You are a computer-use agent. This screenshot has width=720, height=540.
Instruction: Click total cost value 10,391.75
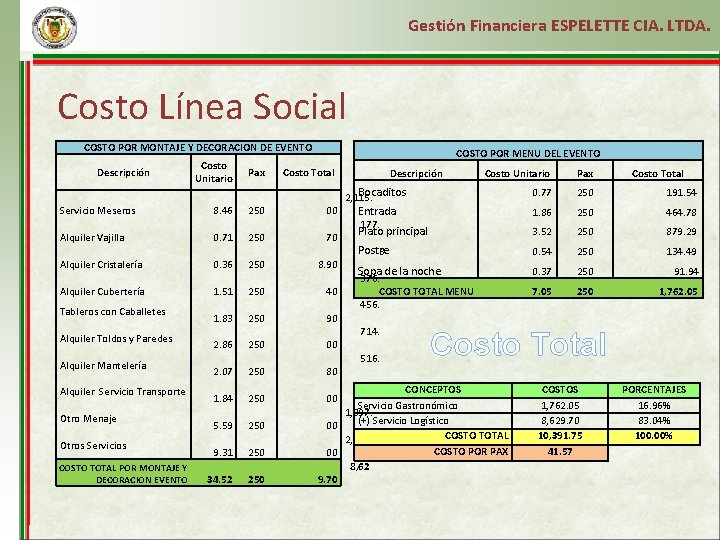560,436
